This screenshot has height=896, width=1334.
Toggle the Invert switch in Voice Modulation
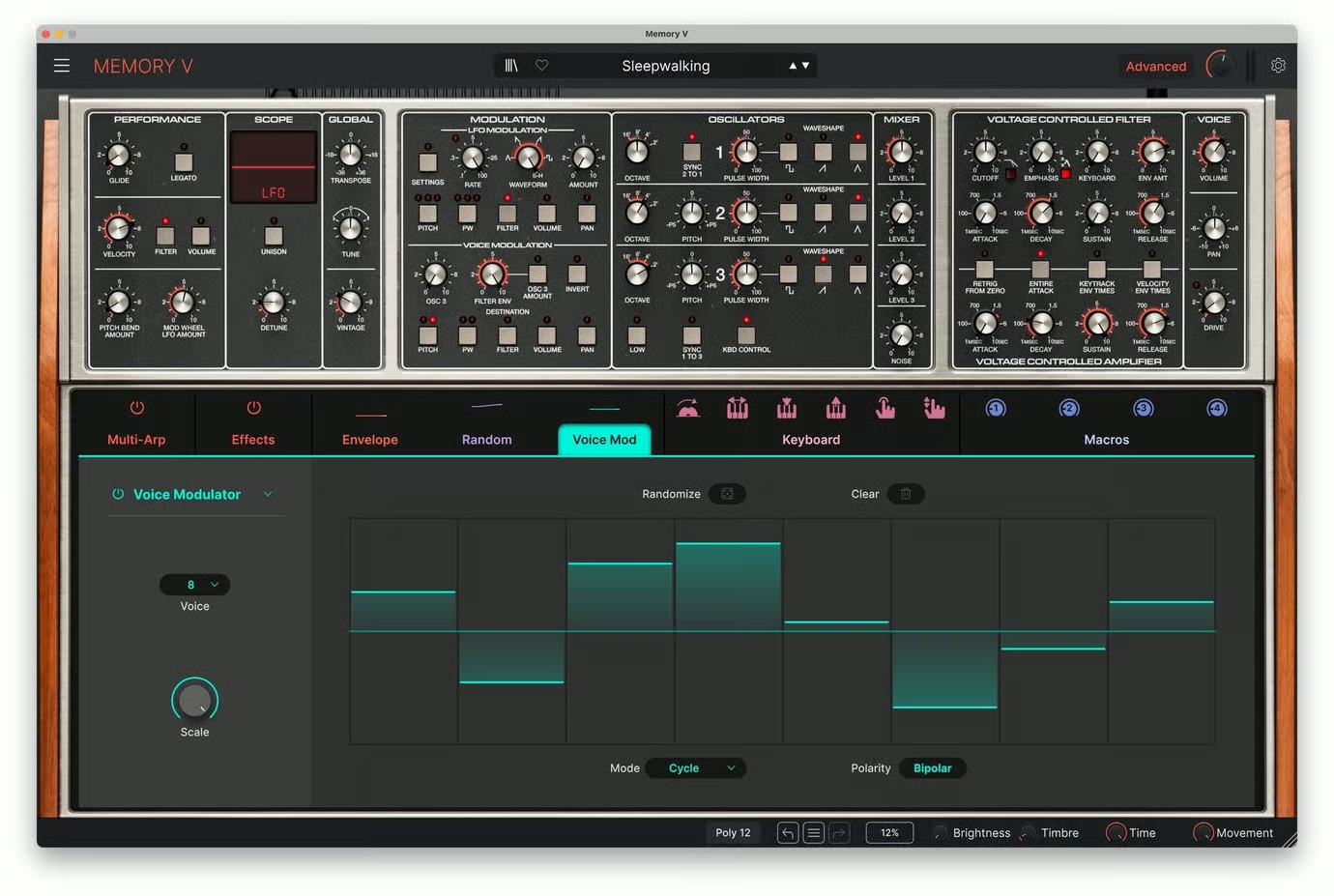[x=577, y=274]
